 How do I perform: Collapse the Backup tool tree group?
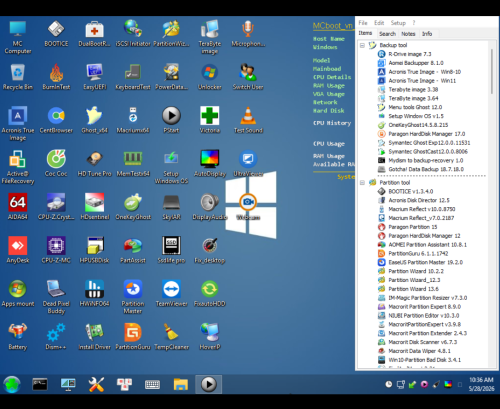(x=362, y=45)
